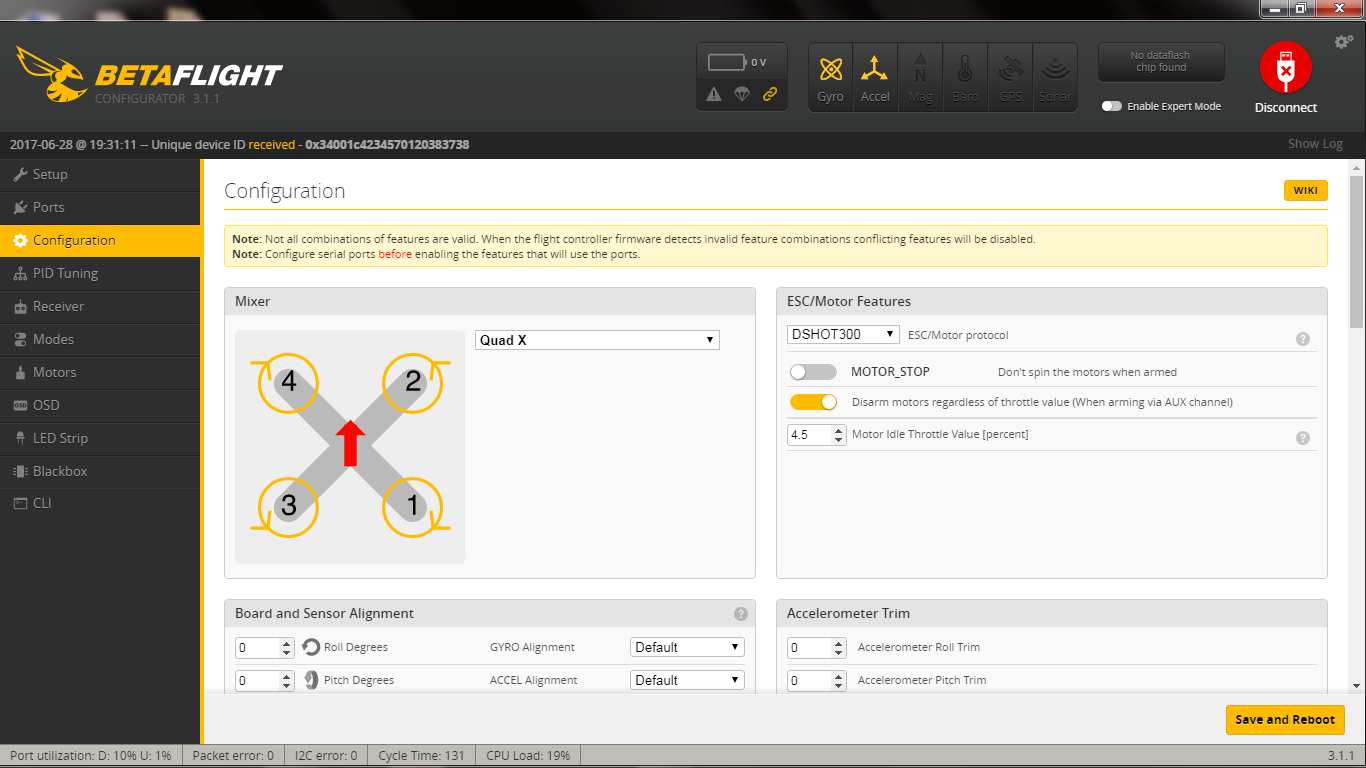The image size is (1366, 768).
Task: Open the settings gear in top corner
Action: click(x=1343, y=42)
